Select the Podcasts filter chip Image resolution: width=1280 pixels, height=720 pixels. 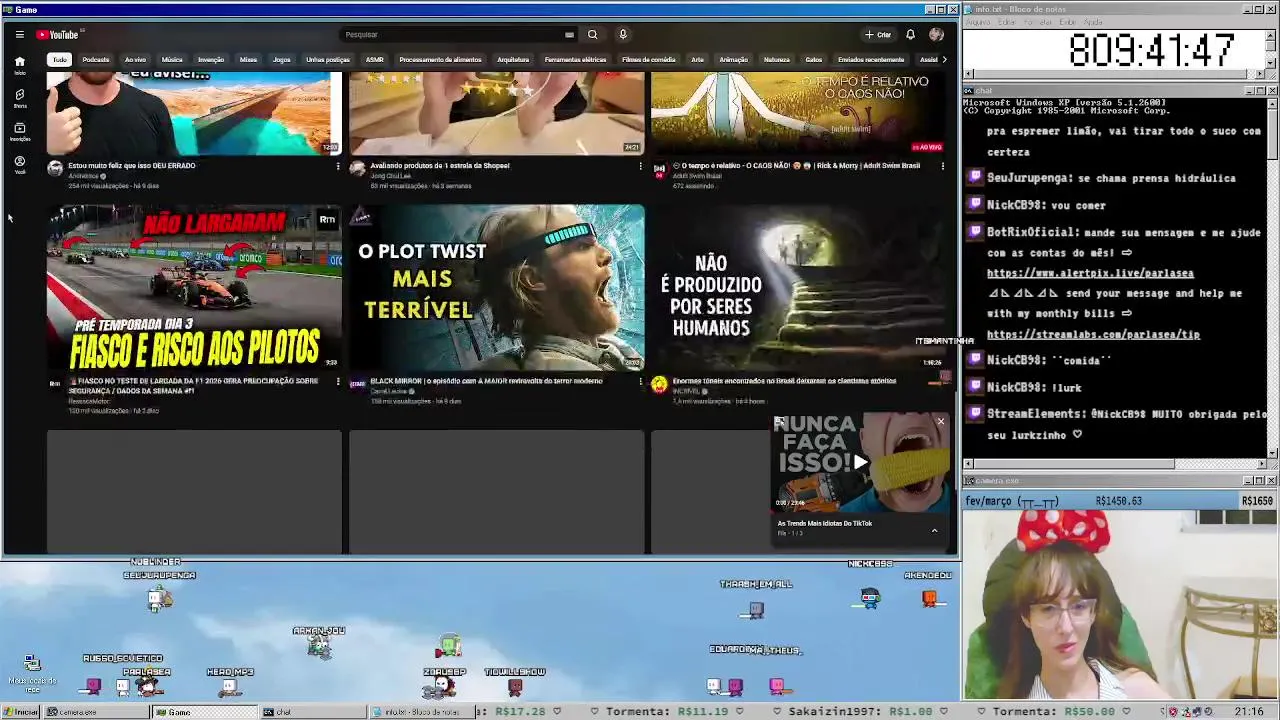96,59
